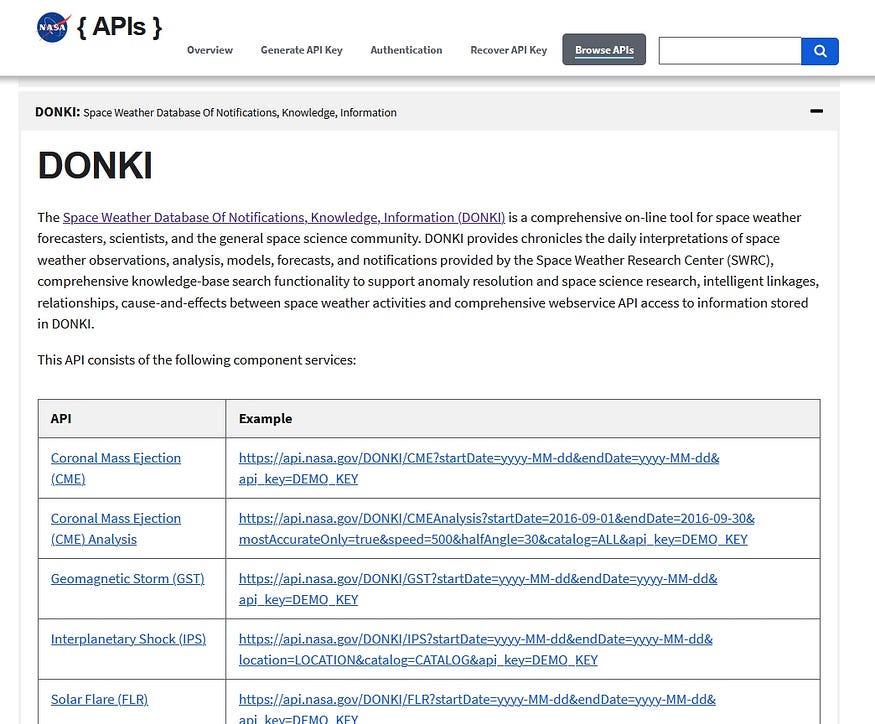
Task: Click the NASA logo icon
Action: tap(54, 27)
